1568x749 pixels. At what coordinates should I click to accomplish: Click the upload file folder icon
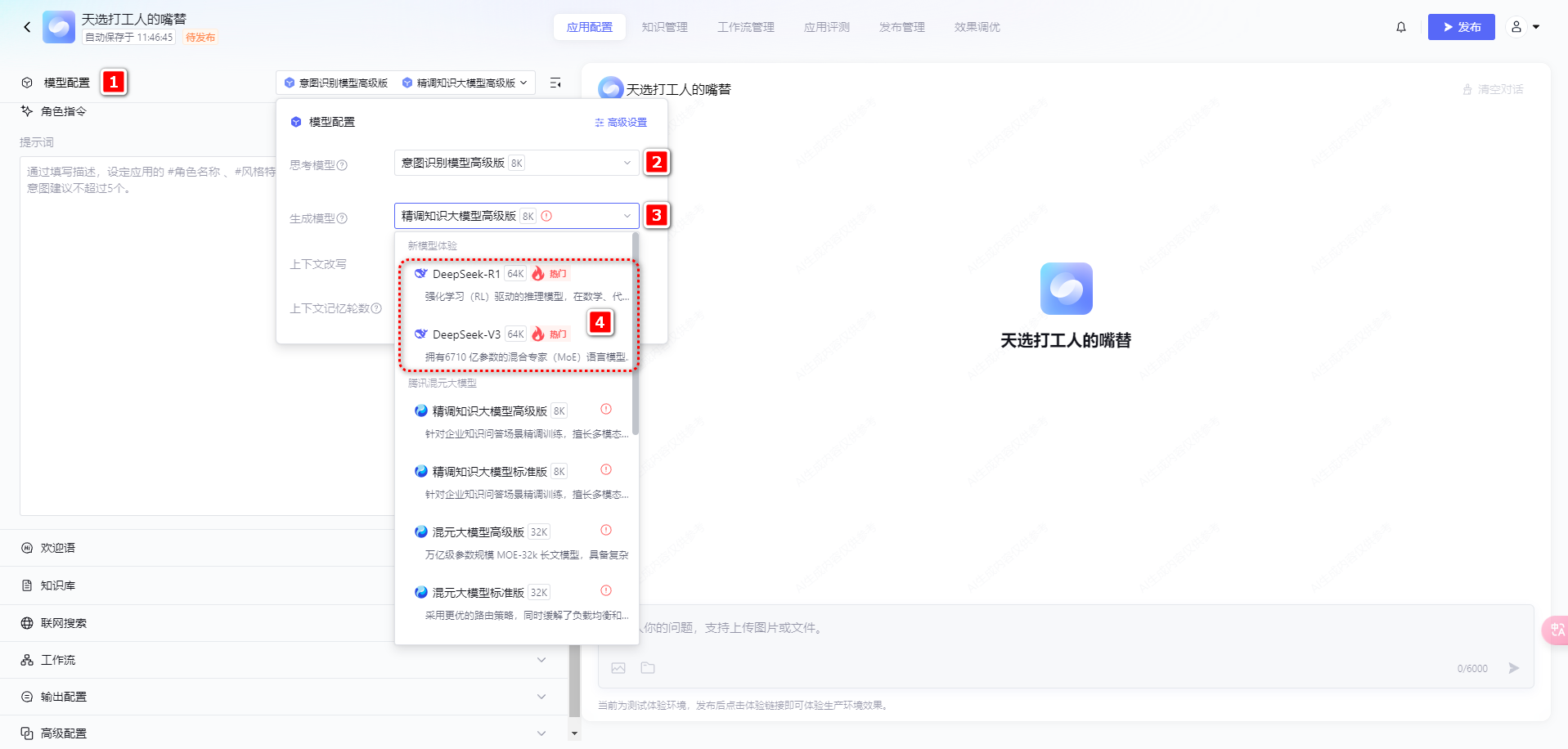[648, 668]
